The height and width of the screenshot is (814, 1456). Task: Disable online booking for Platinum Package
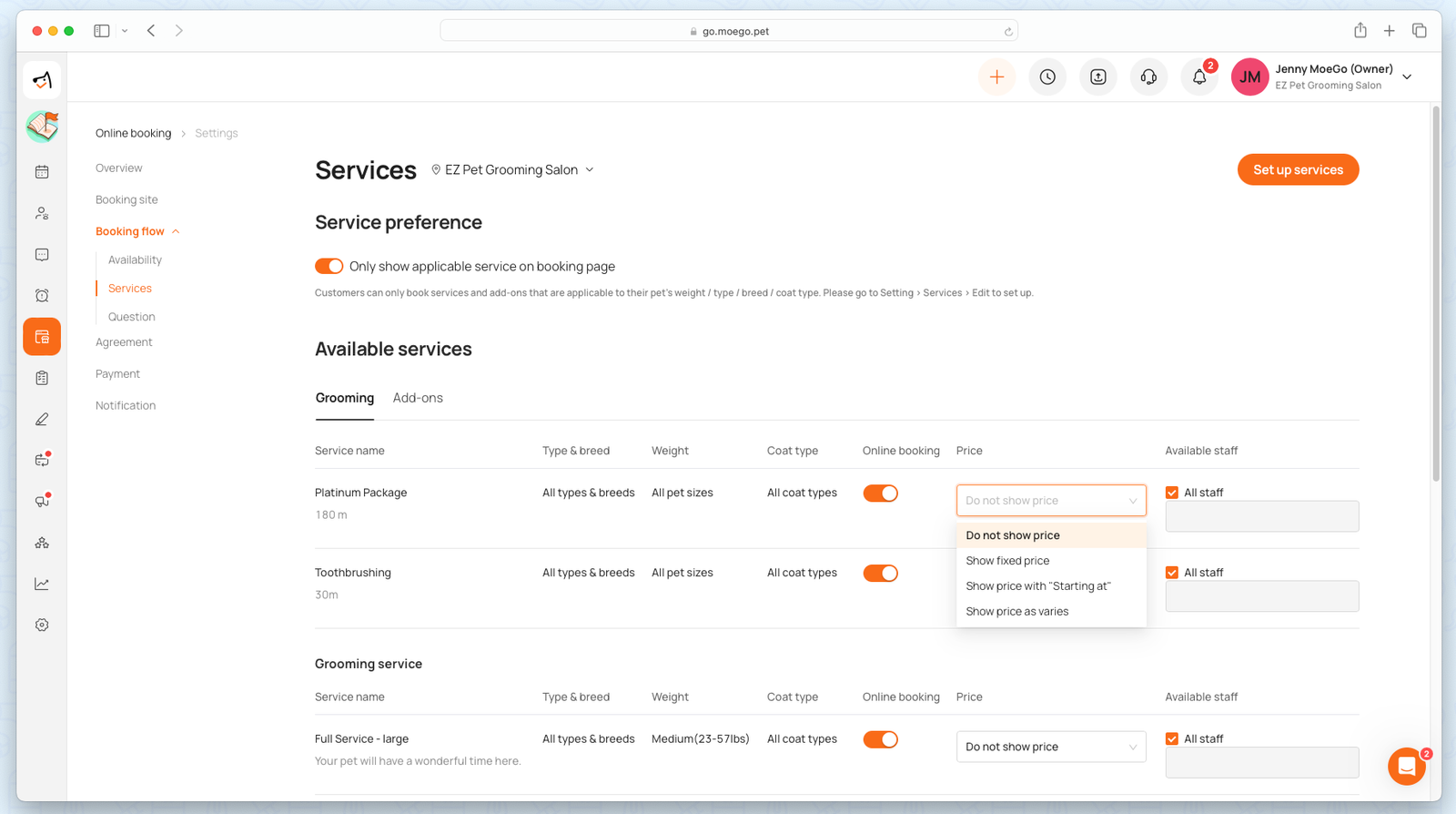[x=880, y=493]
